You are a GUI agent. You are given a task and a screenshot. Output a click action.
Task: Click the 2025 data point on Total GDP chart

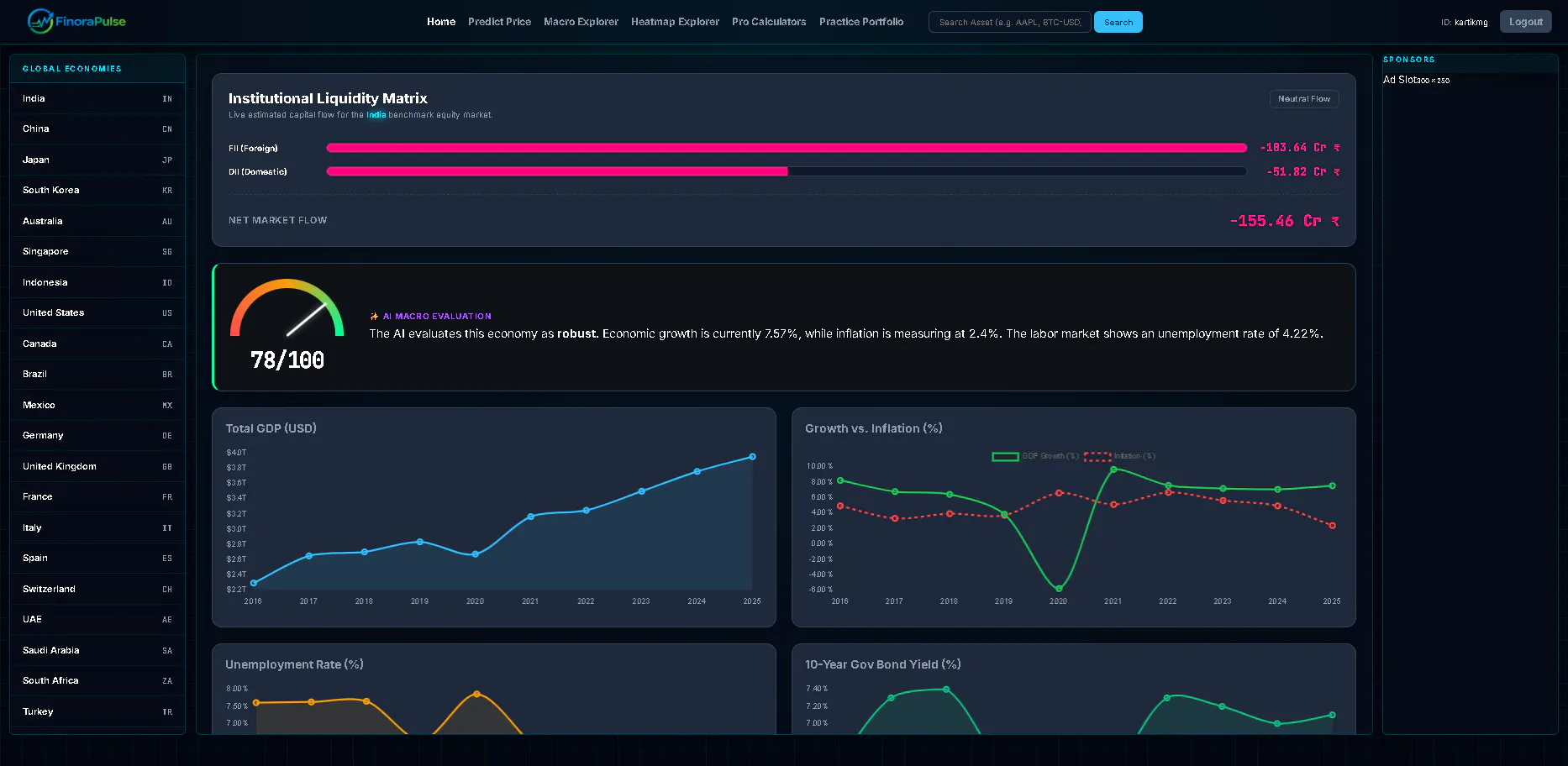click(x=752, y=457)
